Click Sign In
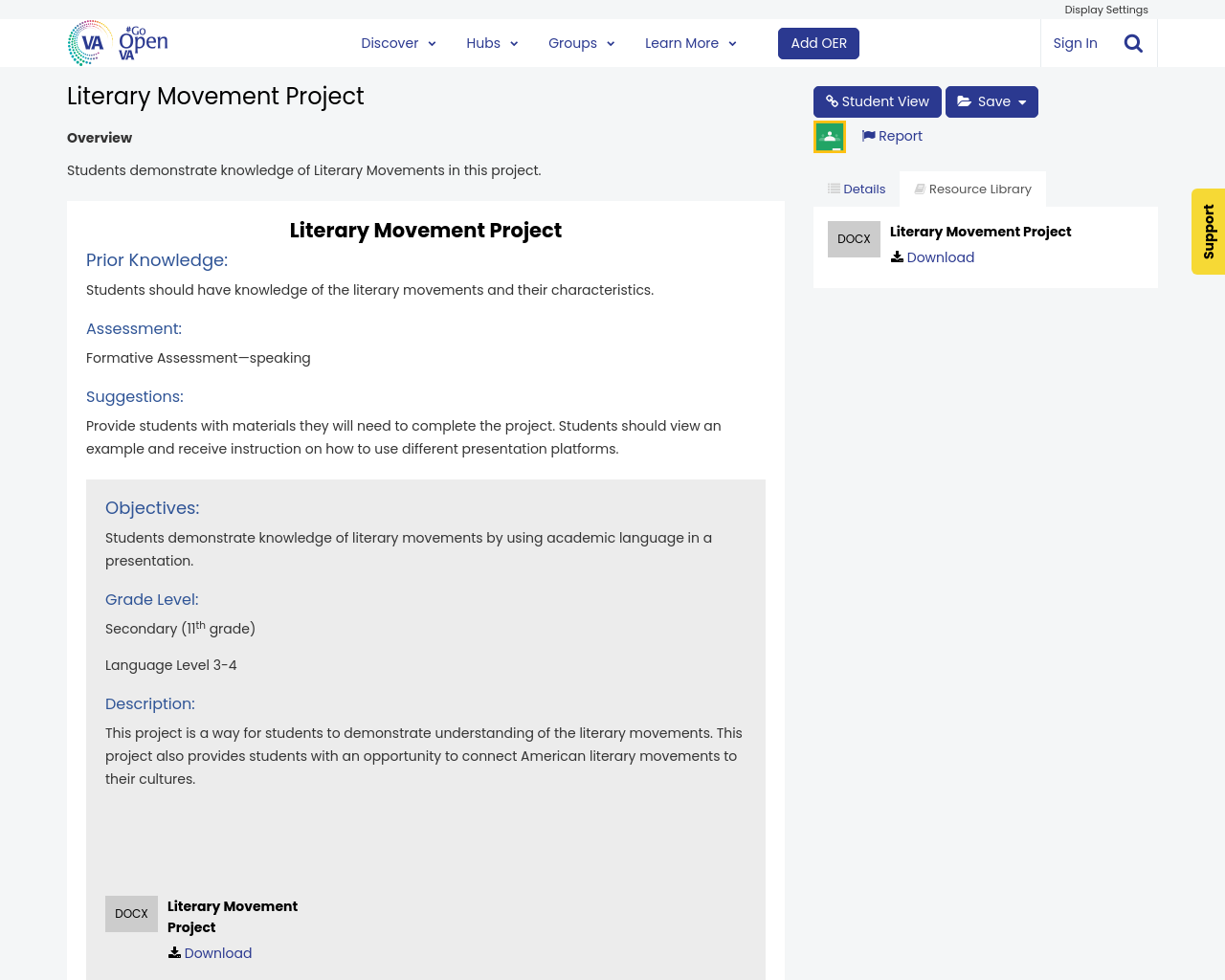 [x=1075, y=42]
